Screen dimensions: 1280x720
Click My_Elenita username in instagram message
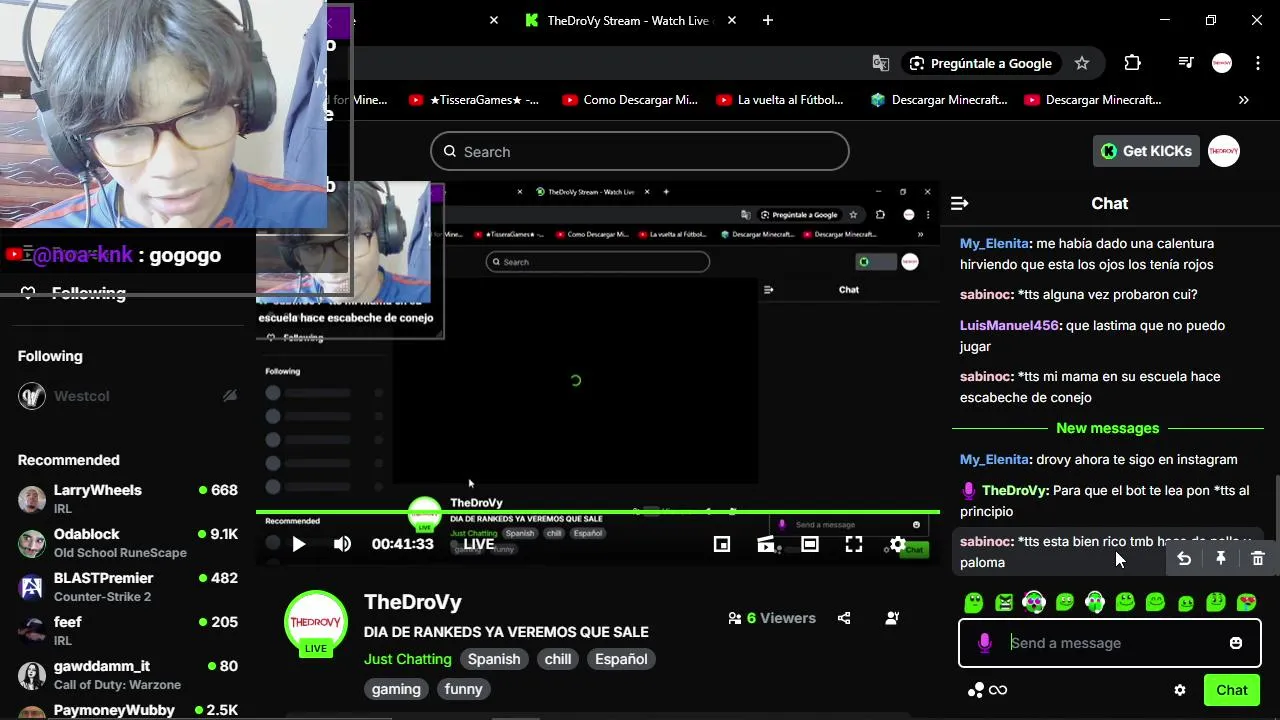tap(993, 460)
